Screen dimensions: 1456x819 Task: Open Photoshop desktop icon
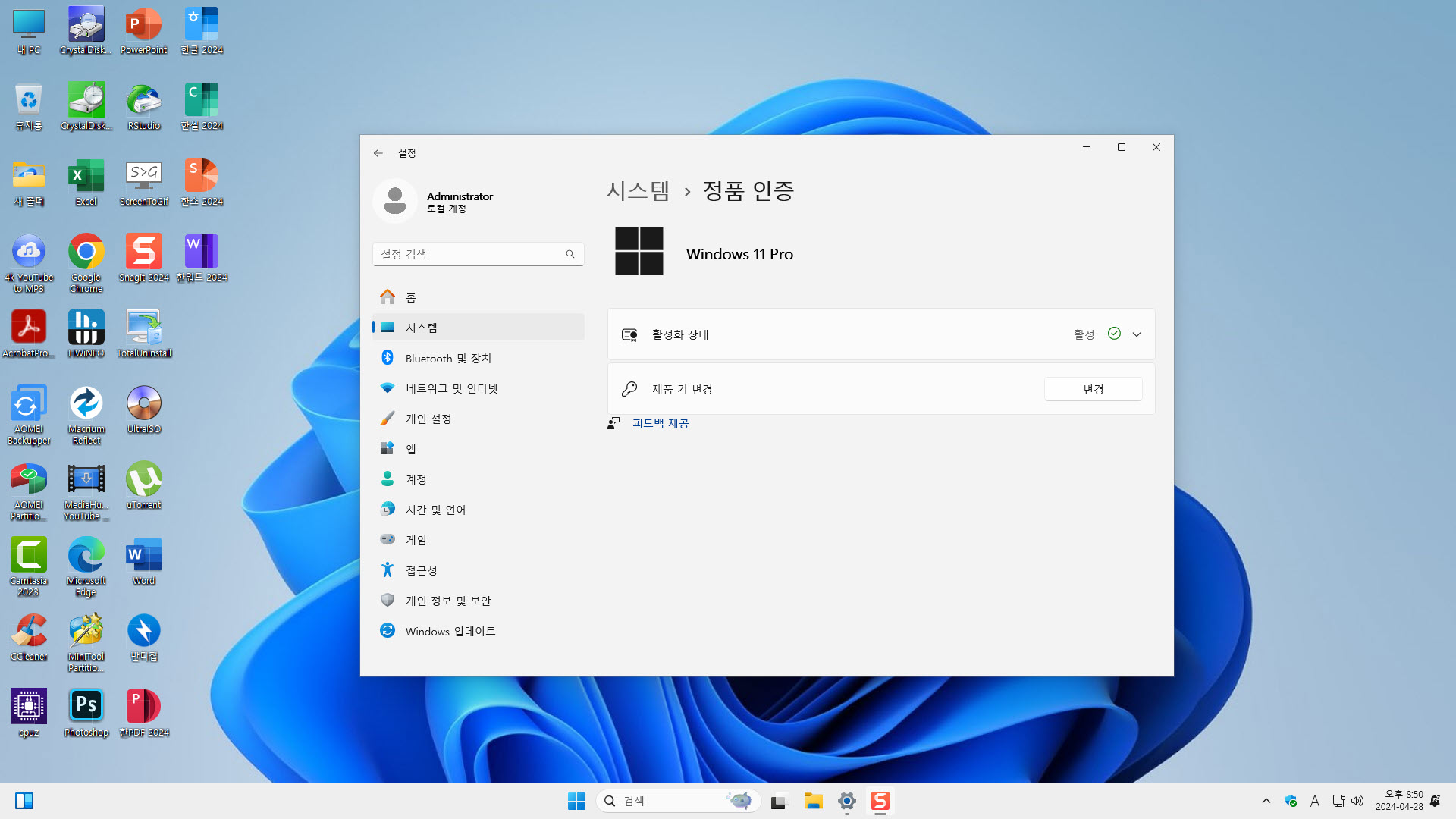[x=86, y=713]
